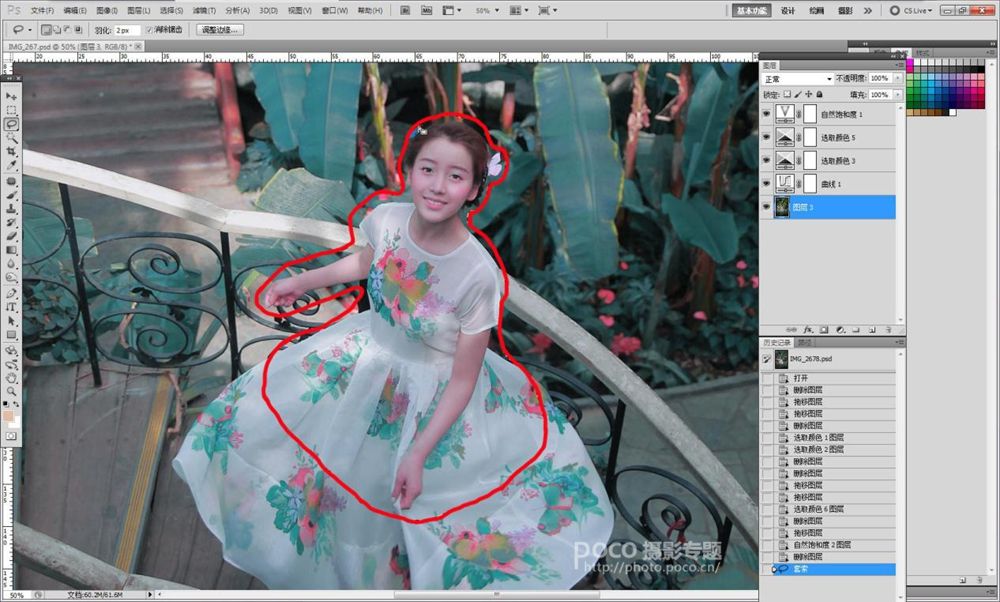1000x602 pixels.
Task: Select the Type tool
Action: (11, 307)
